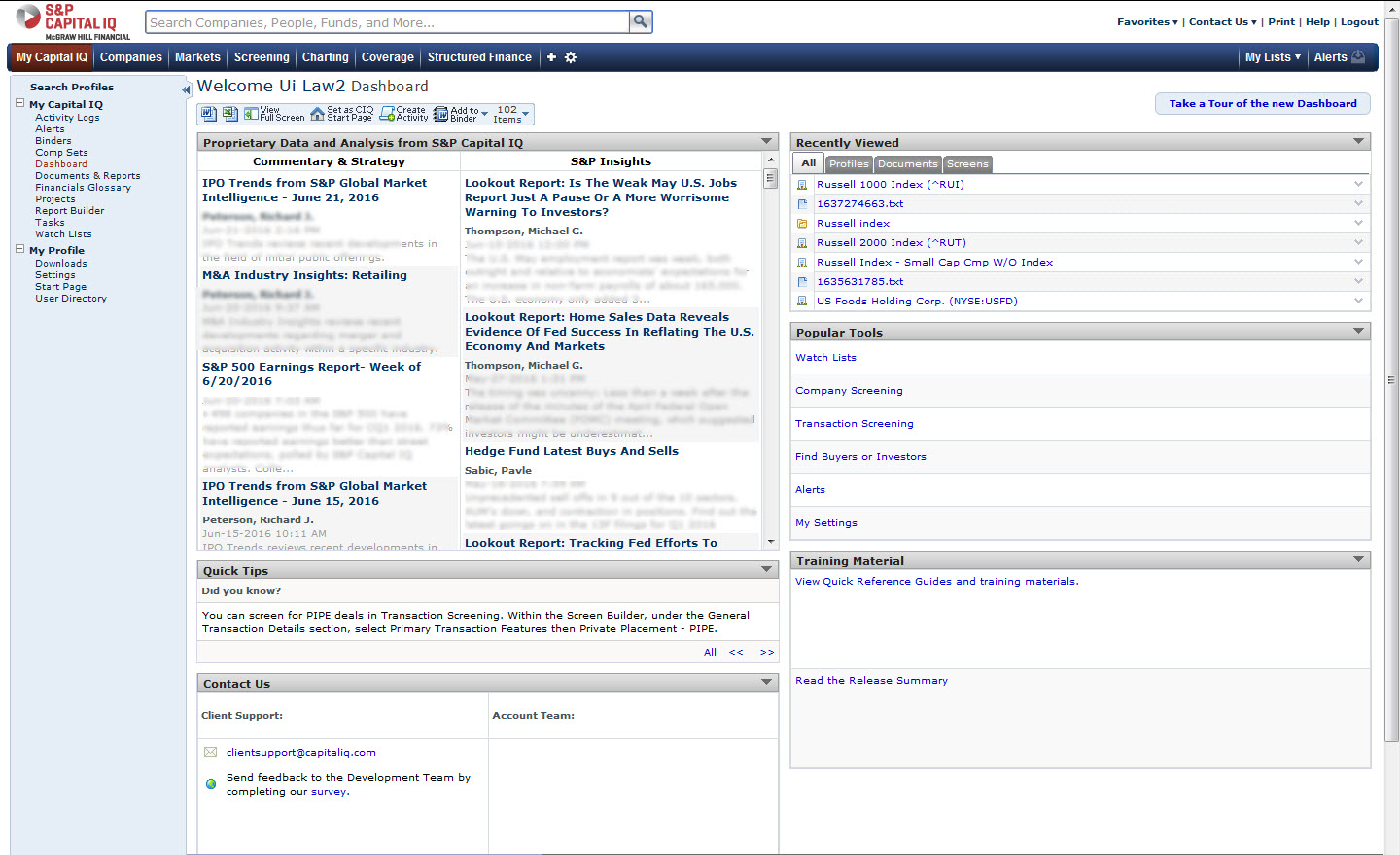Screen dimensions: 1400x855
Task: Click document icon beside 1637274663.txt
Action: (802, 203)
